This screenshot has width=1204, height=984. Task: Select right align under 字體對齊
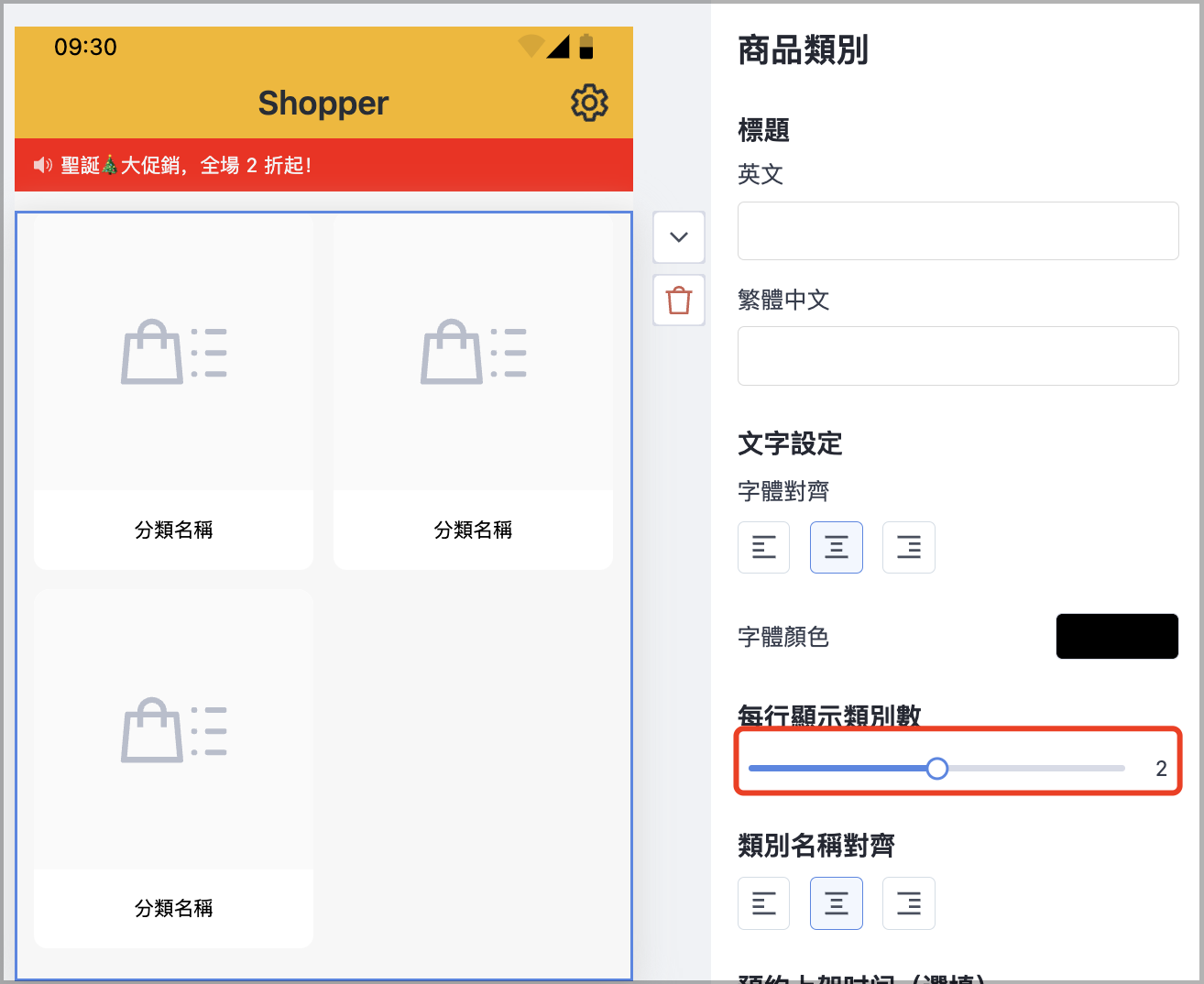(908, 547)
